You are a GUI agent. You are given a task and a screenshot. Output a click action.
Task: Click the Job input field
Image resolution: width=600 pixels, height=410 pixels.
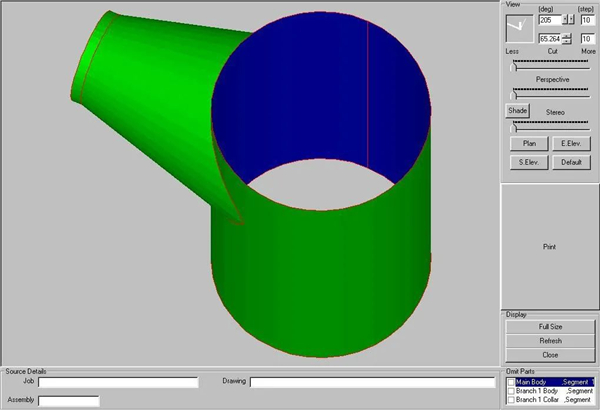coord(118,382)
